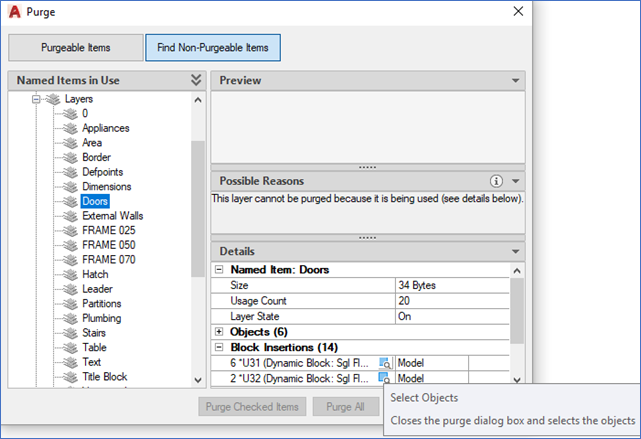Screen dimensions: 641x439
Task: Collapse the Layers tree node
Action: (x=36, y=99)
